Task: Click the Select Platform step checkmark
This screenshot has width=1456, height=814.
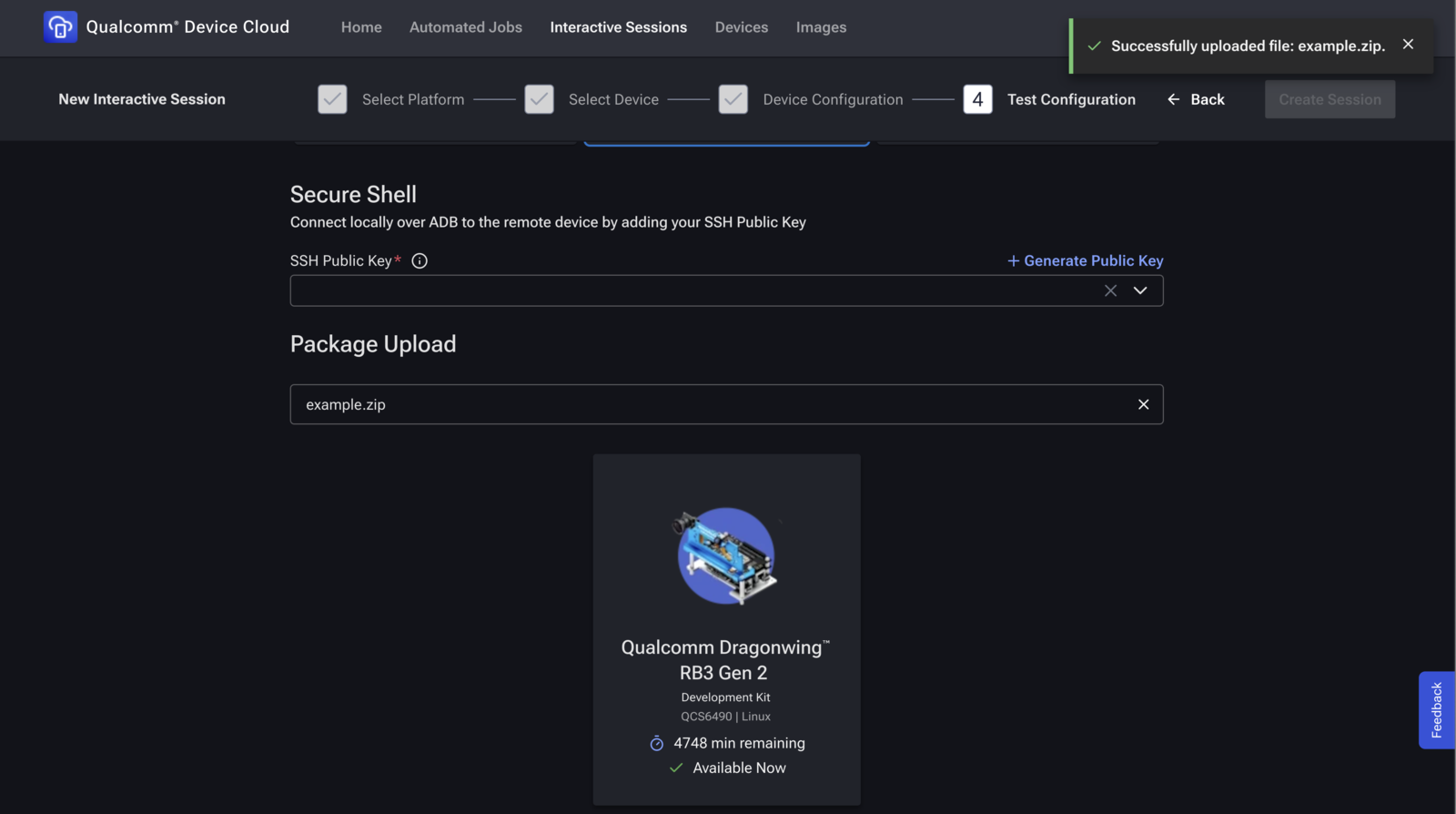Action: click(332, 99)
